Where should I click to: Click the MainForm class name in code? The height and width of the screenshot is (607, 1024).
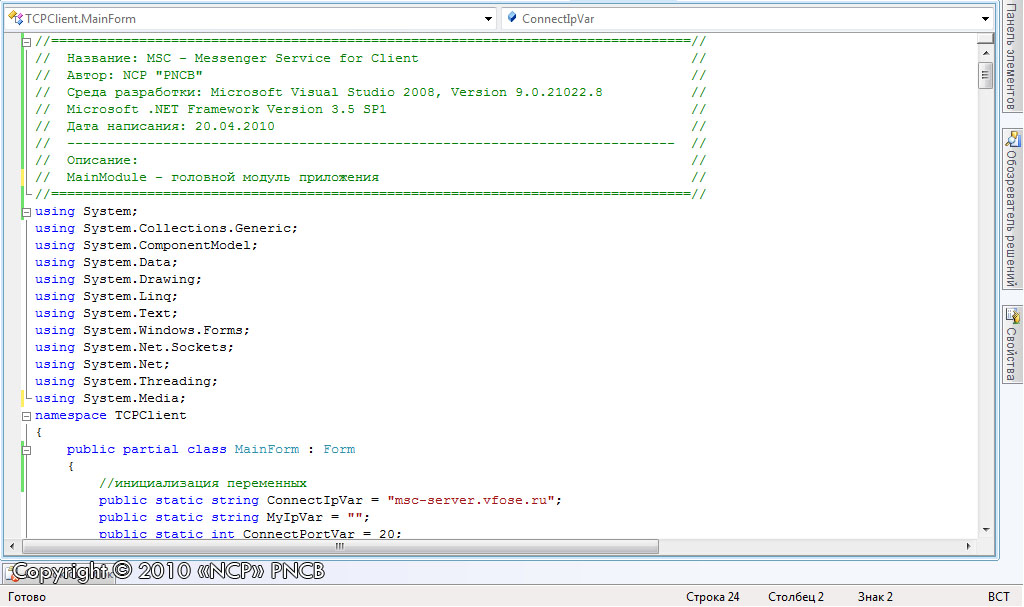[x=267, y=449]
